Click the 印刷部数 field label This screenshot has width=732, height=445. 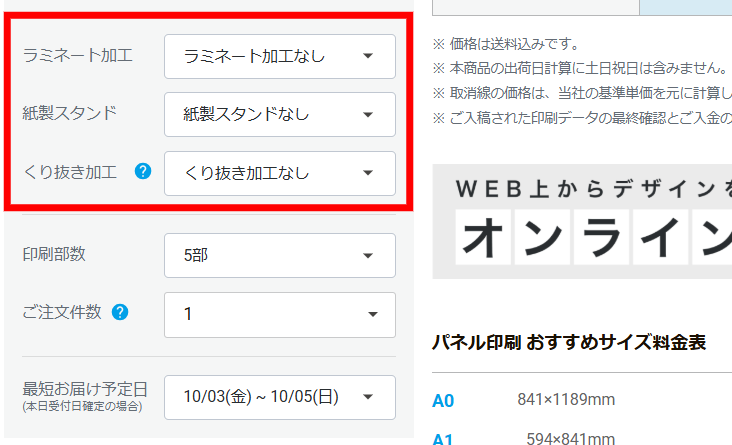pos(54,254)
